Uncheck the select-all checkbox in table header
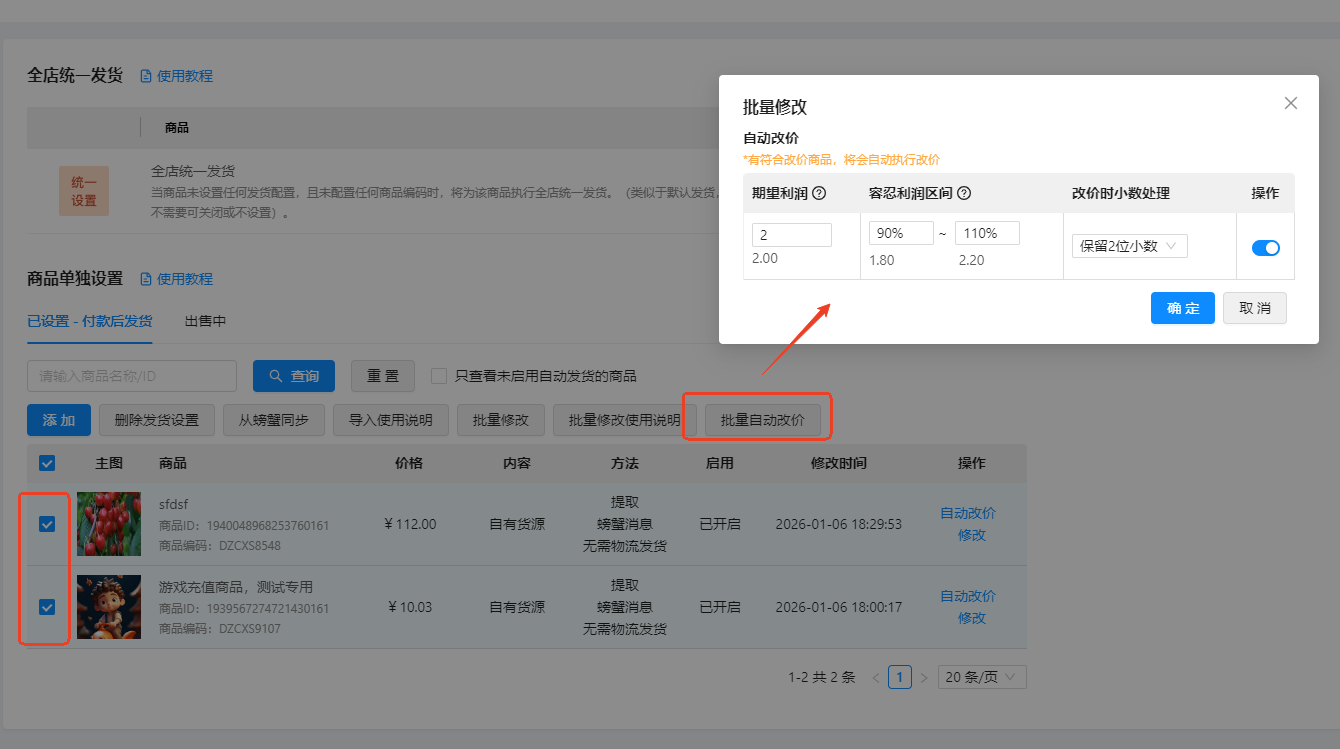The width and height of the screenshot is (1340, 749). [x=47, y=463]
